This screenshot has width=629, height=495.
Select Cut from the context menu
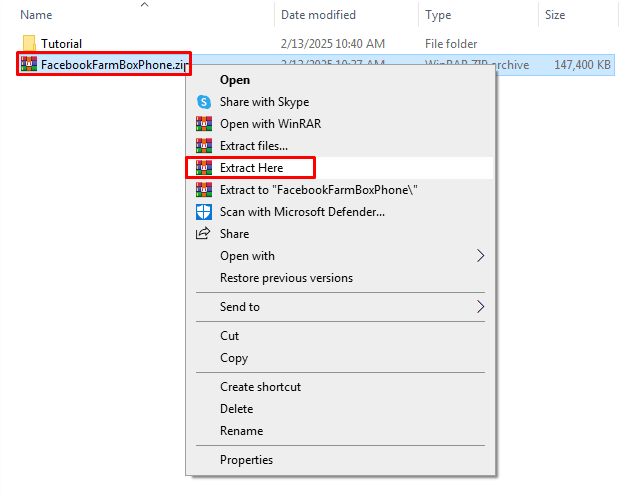pyautogui.click(x=229, y=336)
